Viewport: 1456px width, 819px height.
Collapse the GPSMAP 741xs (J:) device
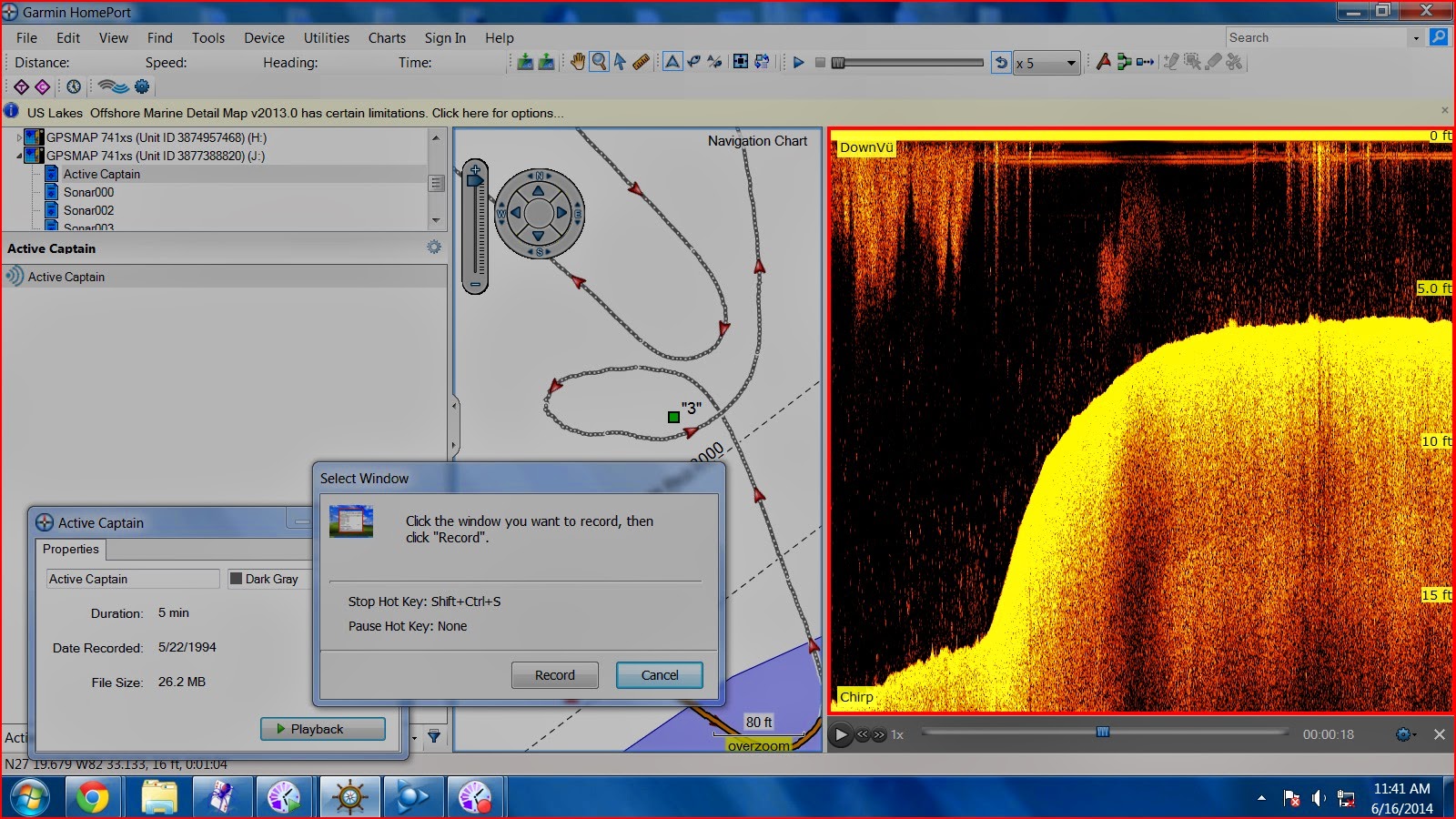(x=19, y=156)
